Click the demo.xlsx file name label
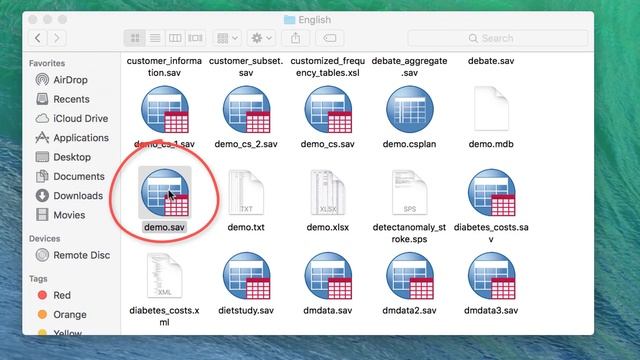Screen dimensions: 640x360 328,227
